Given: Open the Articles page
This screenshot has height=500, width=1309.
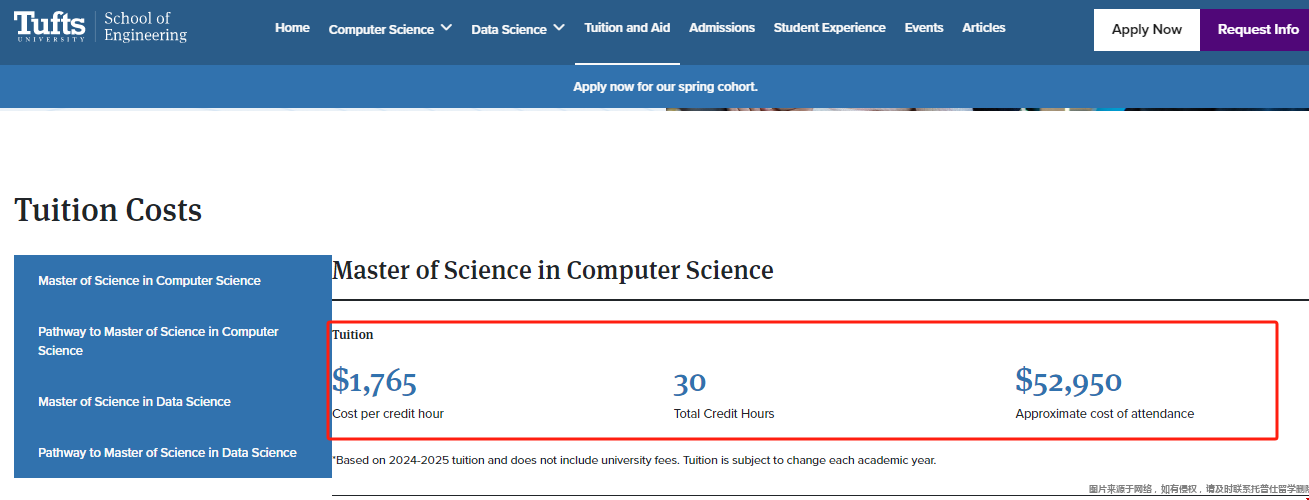Looking at the screenshot, I should [984, 28].
